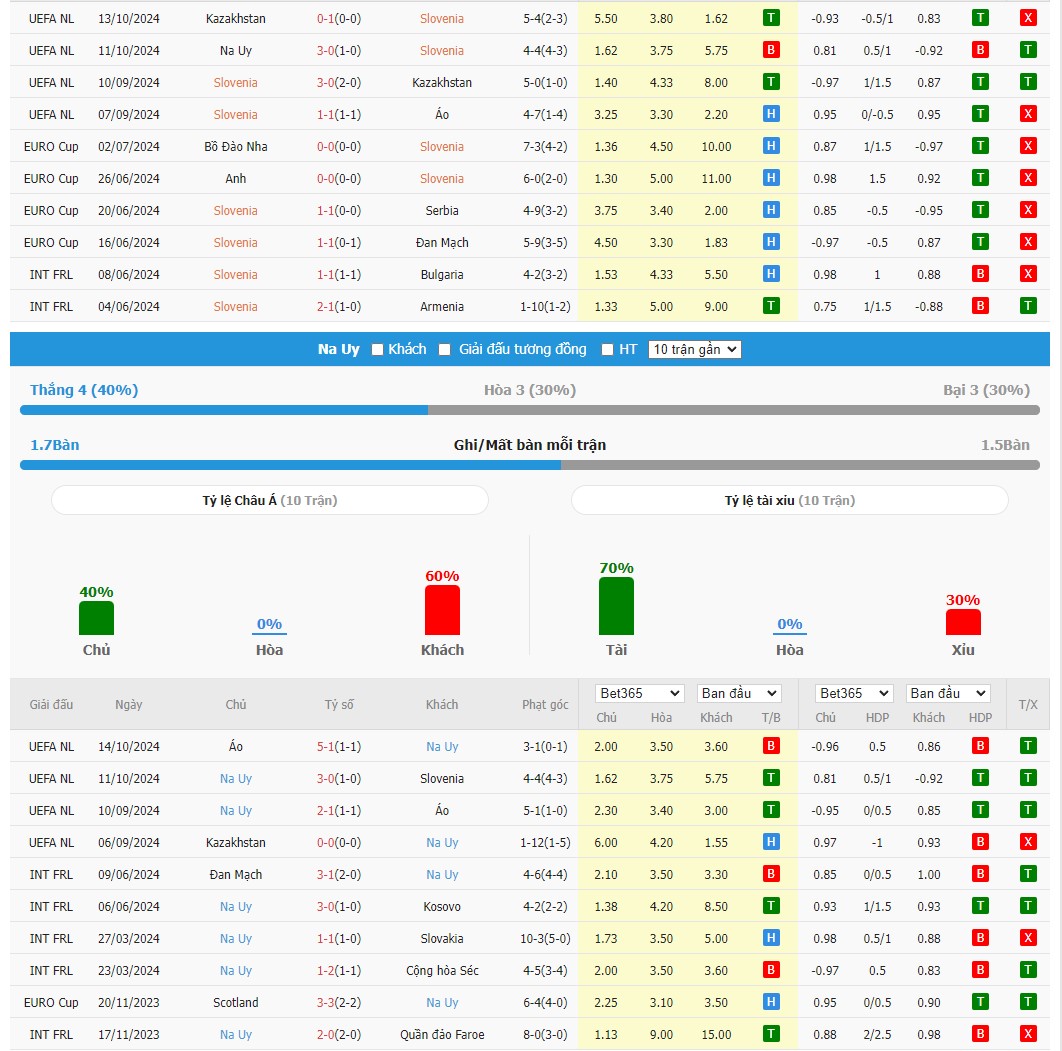Click the Thắng 4 (40%) label

84,390
